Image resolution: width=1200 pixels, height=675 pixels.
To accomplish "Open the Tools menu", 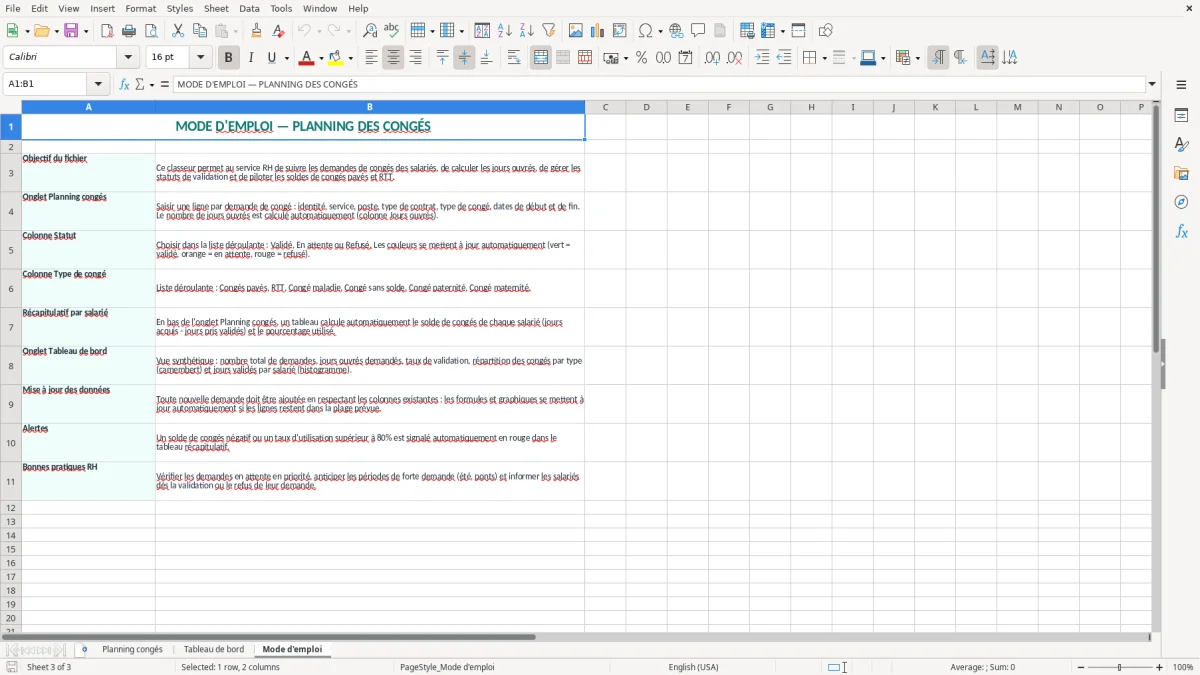I will pos(281,8).
